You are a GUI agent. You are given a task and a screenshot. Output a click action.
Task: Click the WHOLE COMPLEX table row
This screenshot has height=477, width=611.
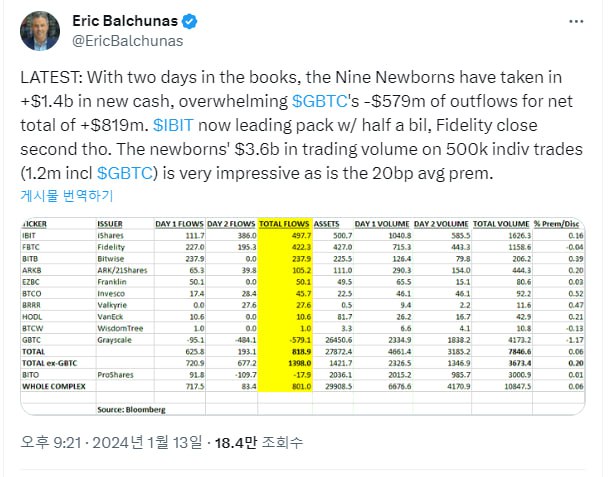(303, 386)
